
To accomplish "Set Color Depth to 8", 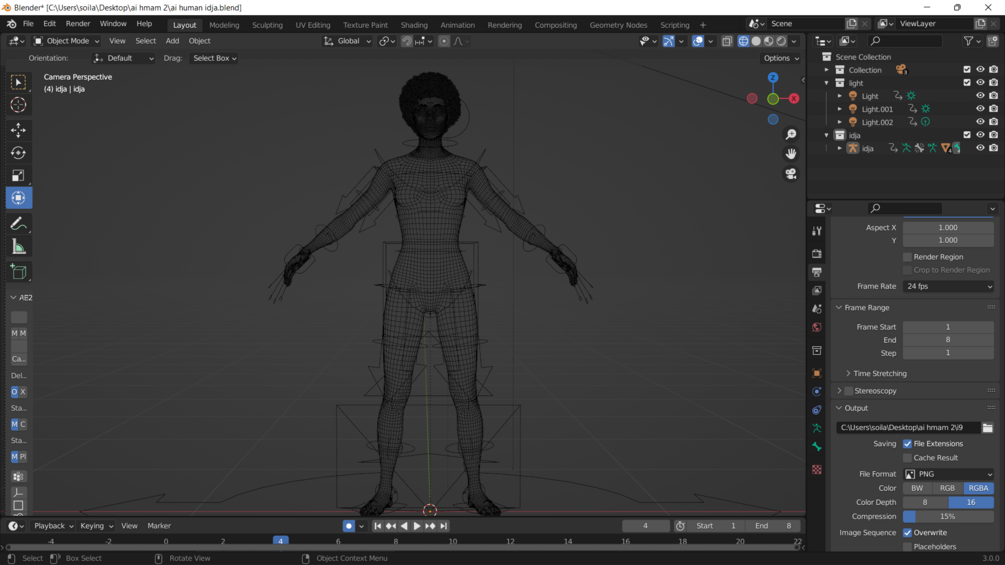I will [x=925, y=502].
